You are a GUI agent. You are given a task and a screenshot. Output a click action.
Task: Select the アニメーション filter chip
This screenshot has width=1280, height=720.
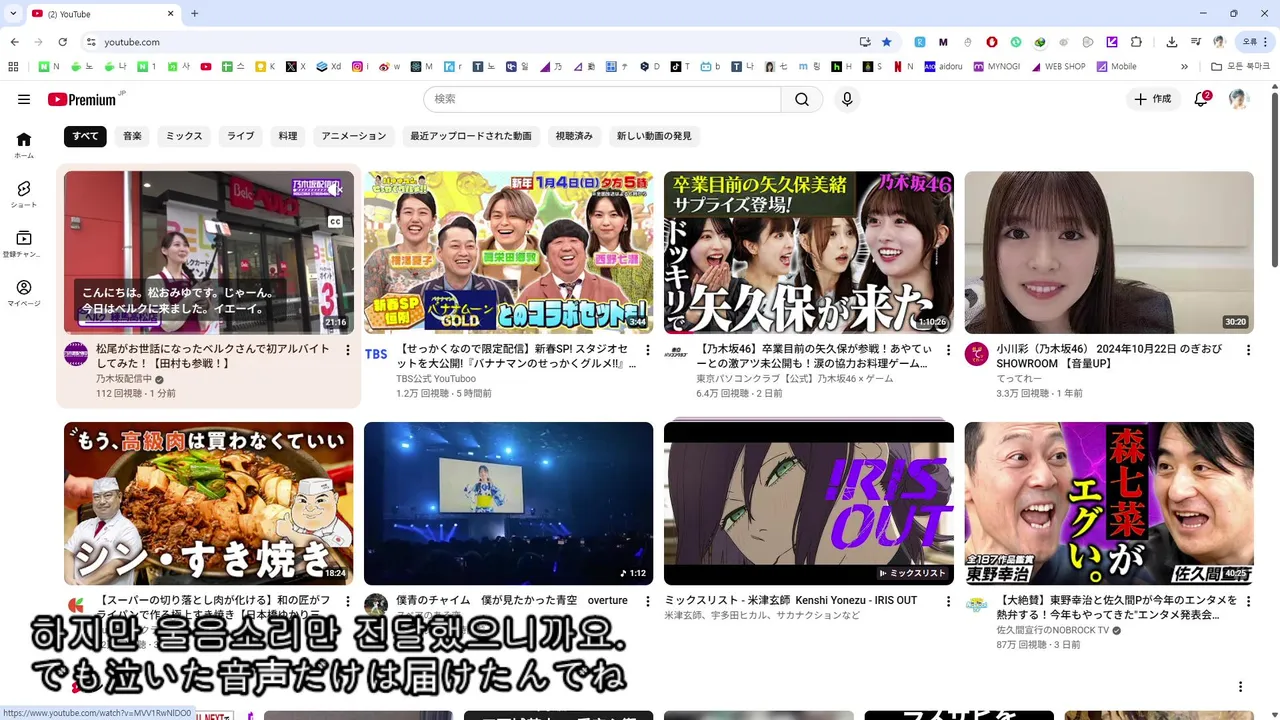click(354, 136)
